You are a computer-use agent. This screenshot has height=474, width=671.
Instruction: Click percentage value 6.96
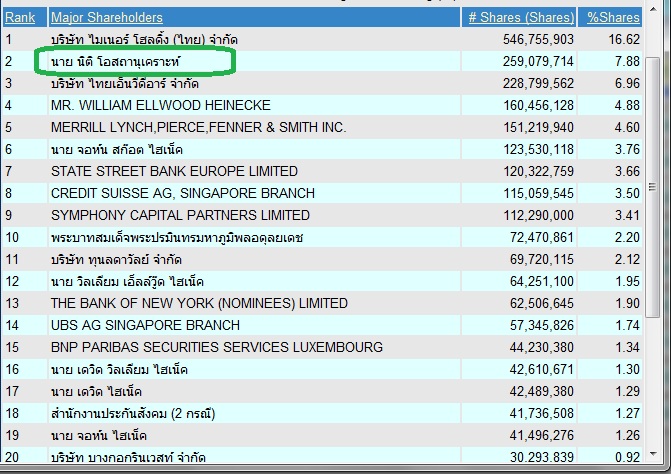coord(627,83)
